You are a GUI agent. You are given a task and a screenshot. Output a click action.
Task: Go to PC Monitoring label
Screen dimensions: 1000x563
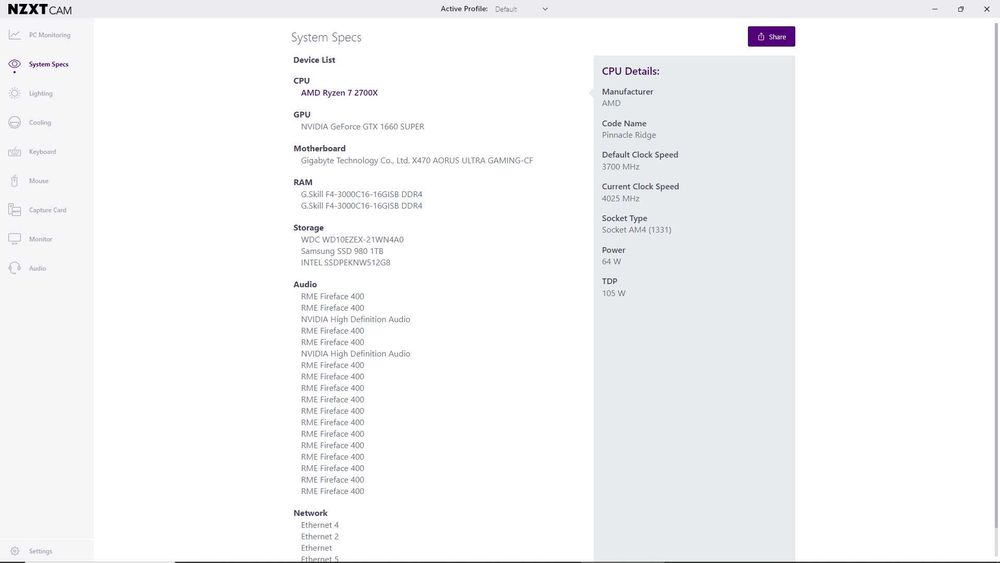[50, 35]
